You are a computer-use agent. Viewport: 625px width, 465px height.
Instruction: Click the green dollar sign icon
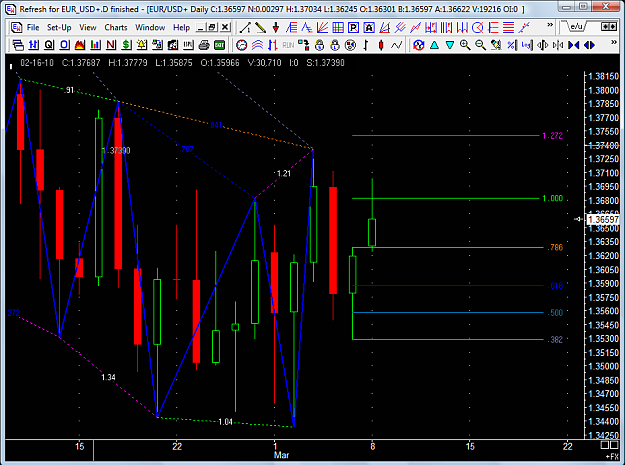[126, 45]
